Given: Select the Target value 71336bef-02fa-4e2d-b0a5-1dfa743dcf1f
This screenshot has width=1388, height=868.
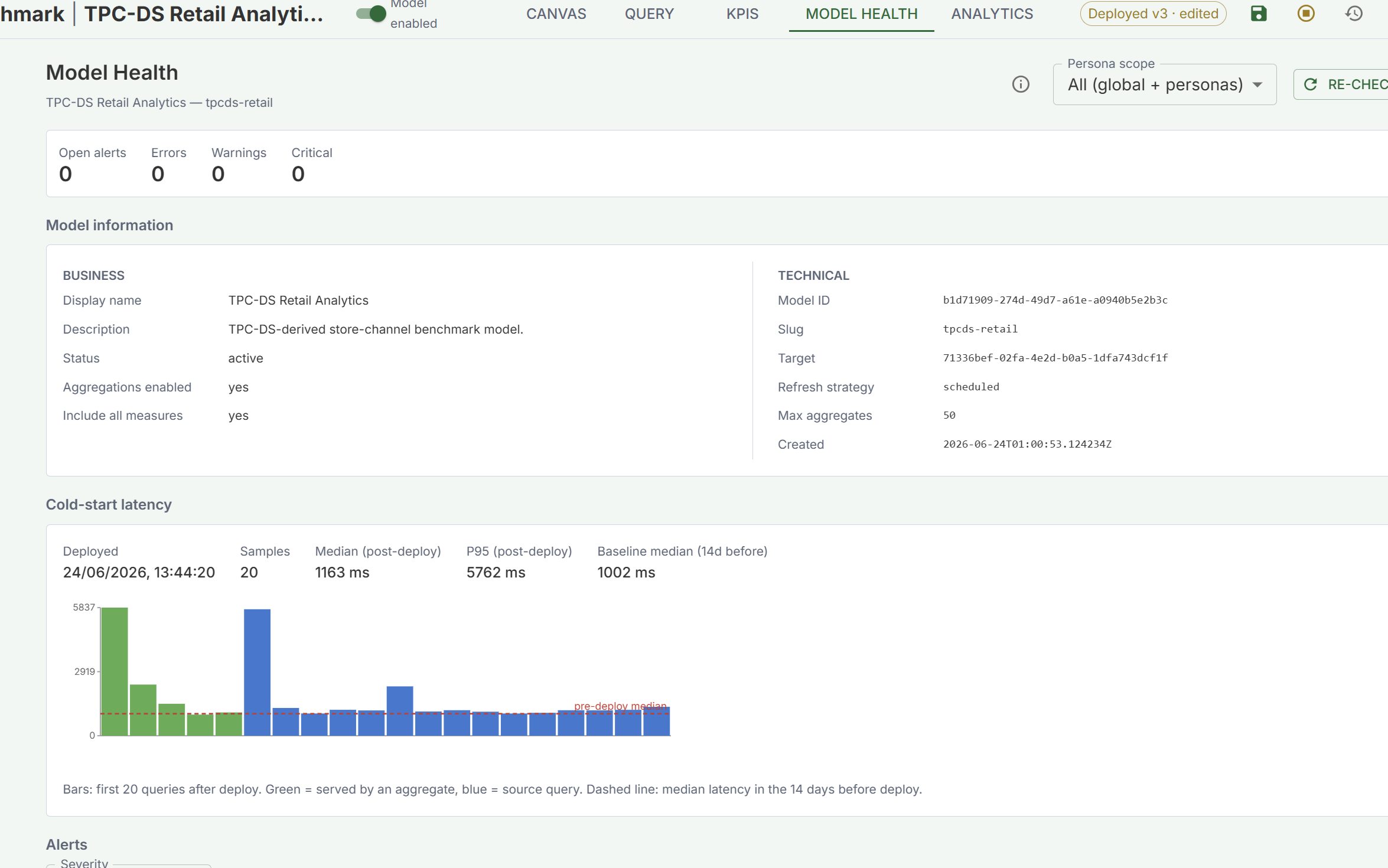Looking at the screenshot, I should (x=1055, y=358).
